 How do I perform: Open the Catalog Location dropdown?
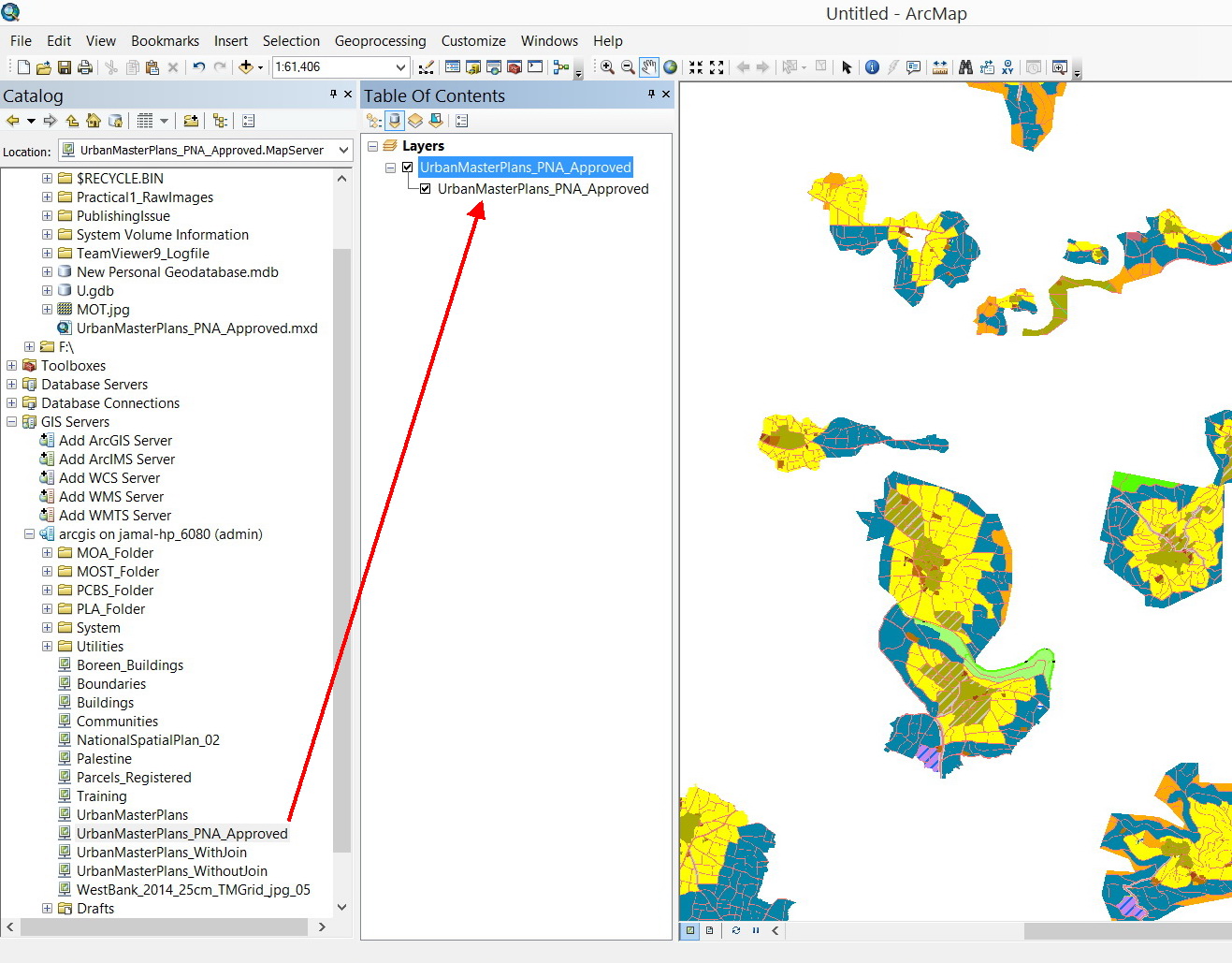[x=343, y=150]
